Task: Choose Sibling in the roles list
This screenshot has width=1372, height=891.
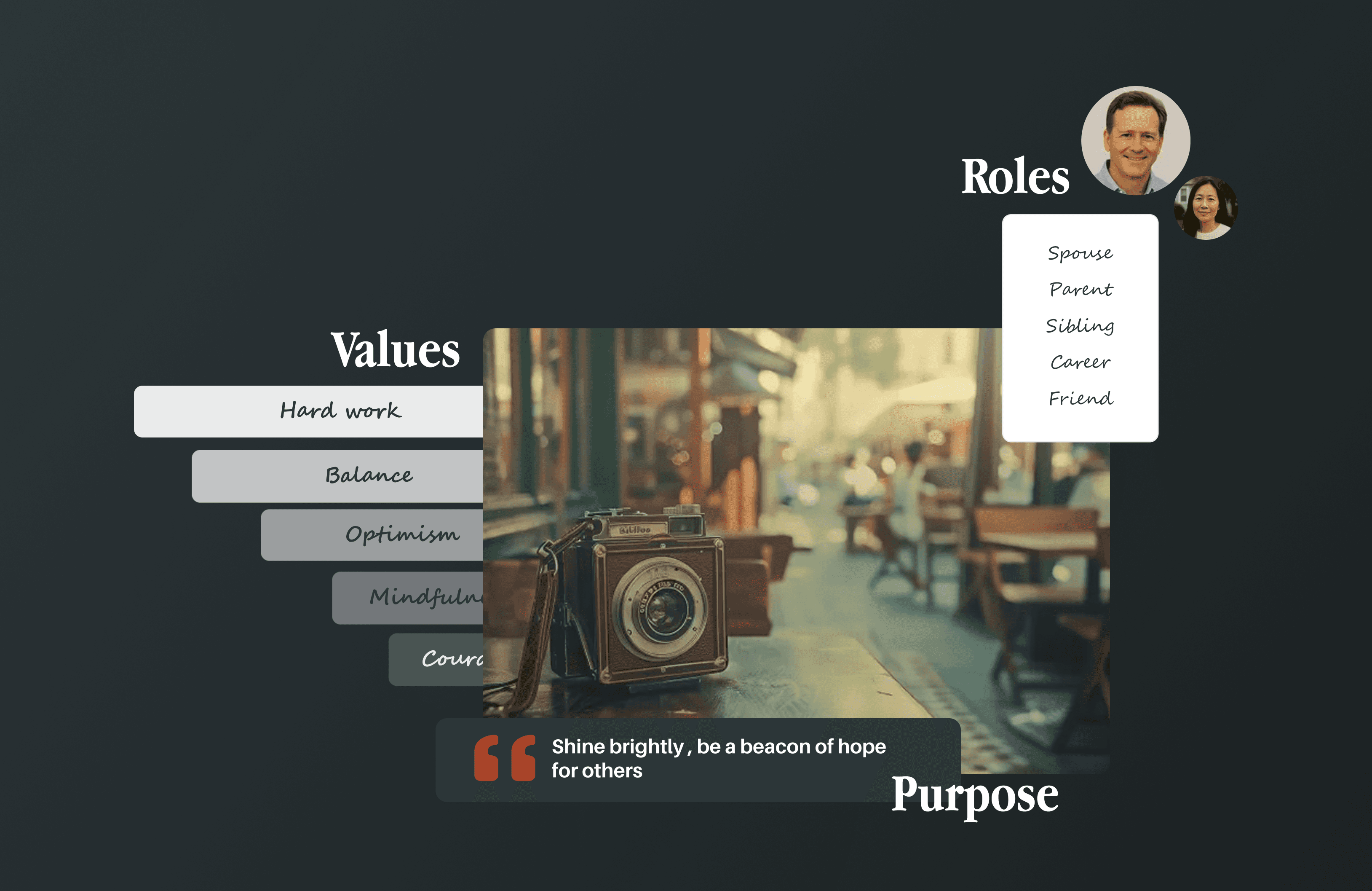Action: click(1080, 325)
